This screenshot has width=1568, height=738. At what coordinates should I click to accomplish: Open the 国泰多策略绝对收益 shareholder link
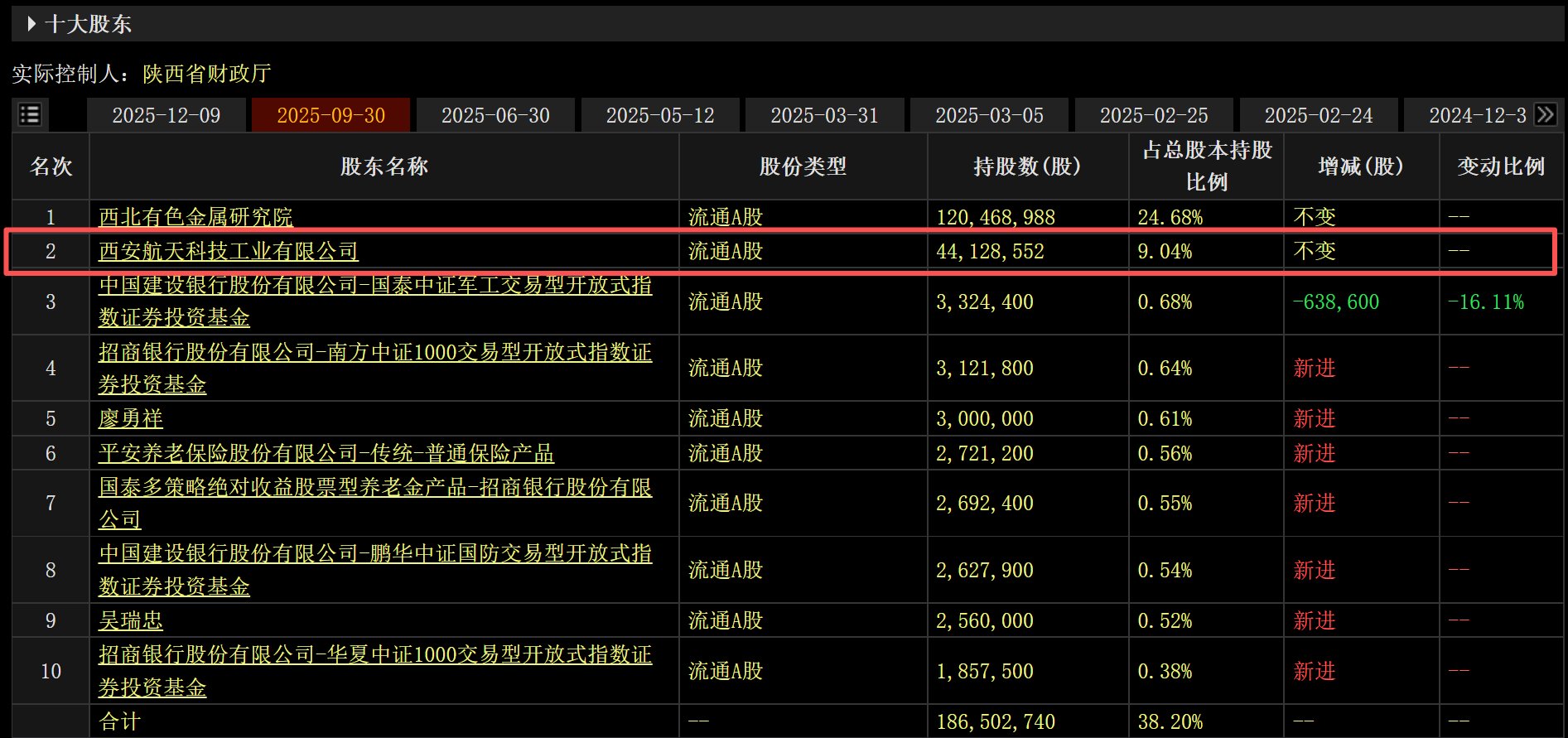pyautogui.click(x=375, y=503)
